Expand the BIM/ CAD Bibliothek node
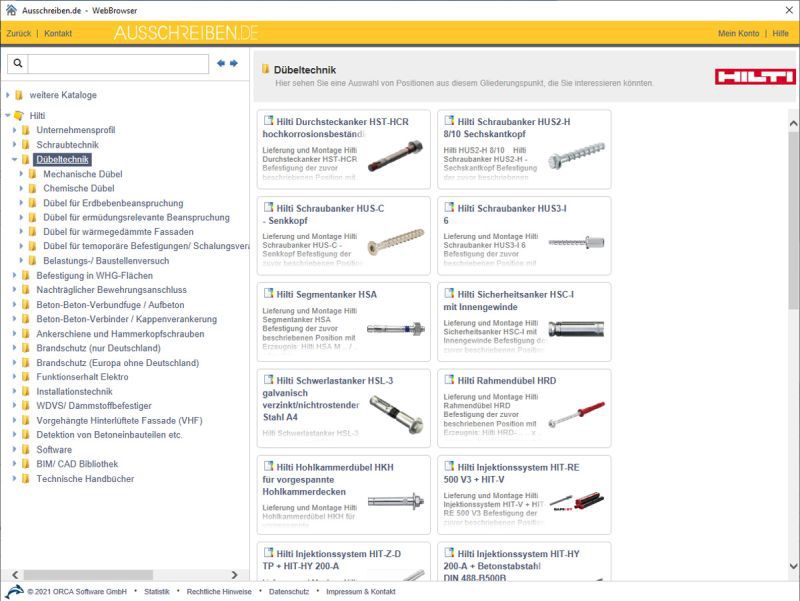Screen dimensions: 800x601 (x=14, y=464)
